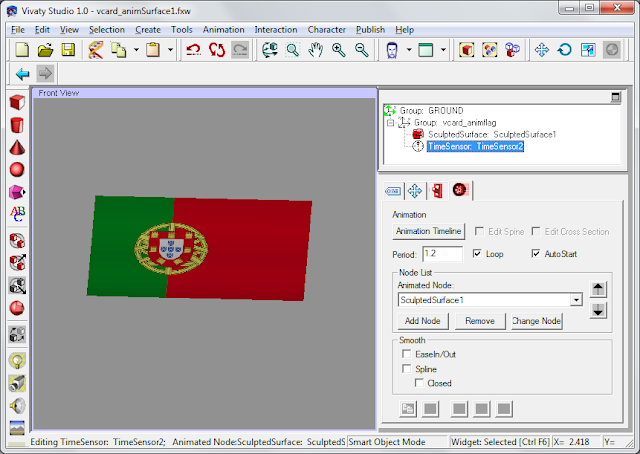
Task: Click the Undo arrow icon
Action: 193,50
